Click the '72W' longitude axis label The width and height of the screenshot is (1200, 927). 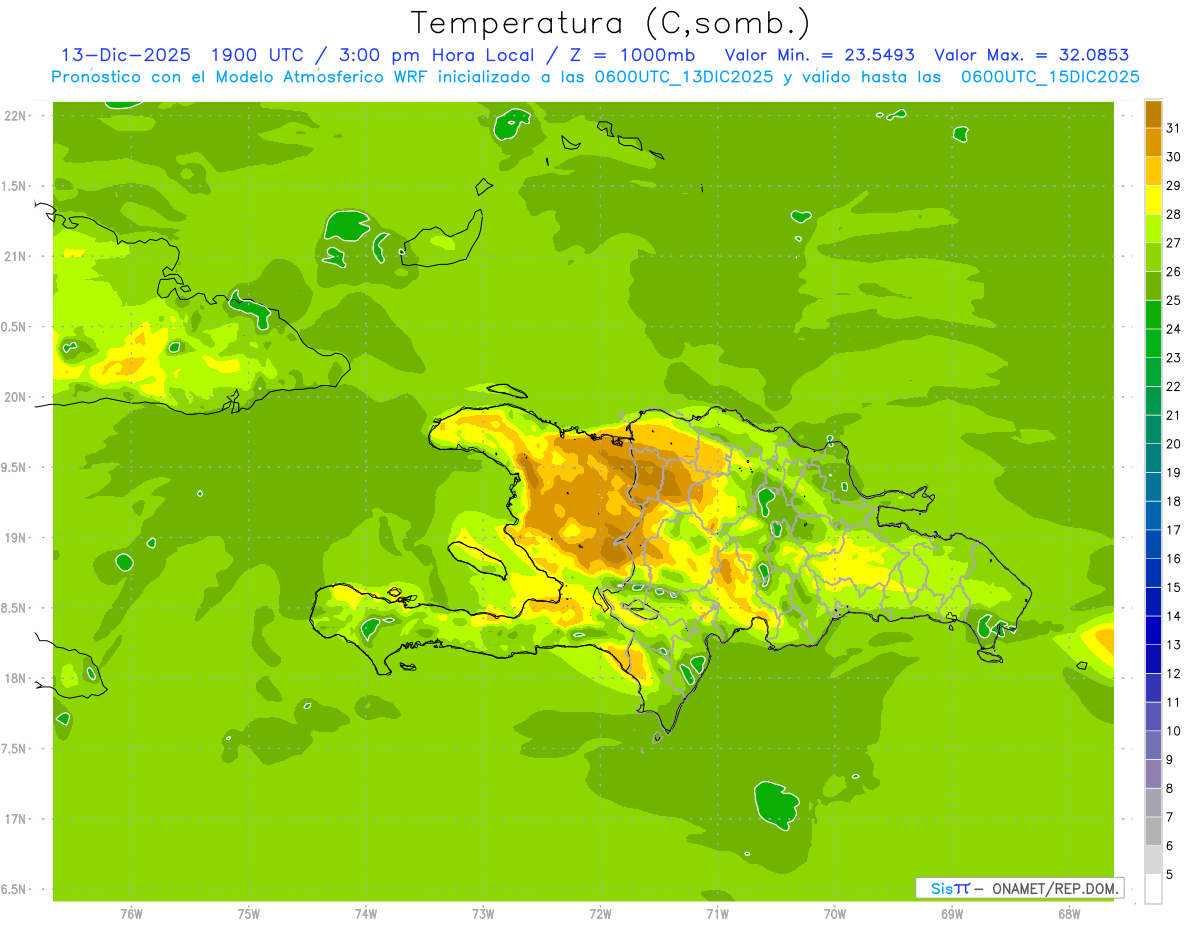click(600, 914)
